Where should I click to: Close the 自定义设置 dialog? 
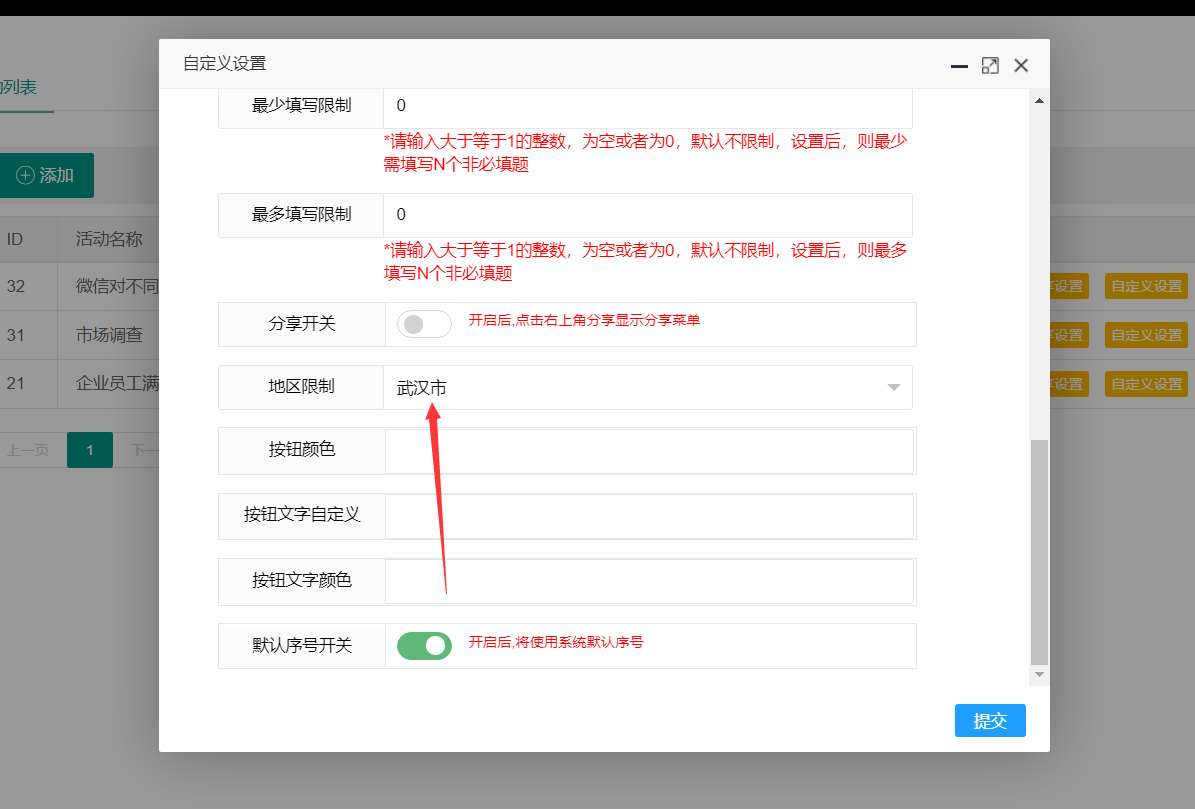[1021, 66]
